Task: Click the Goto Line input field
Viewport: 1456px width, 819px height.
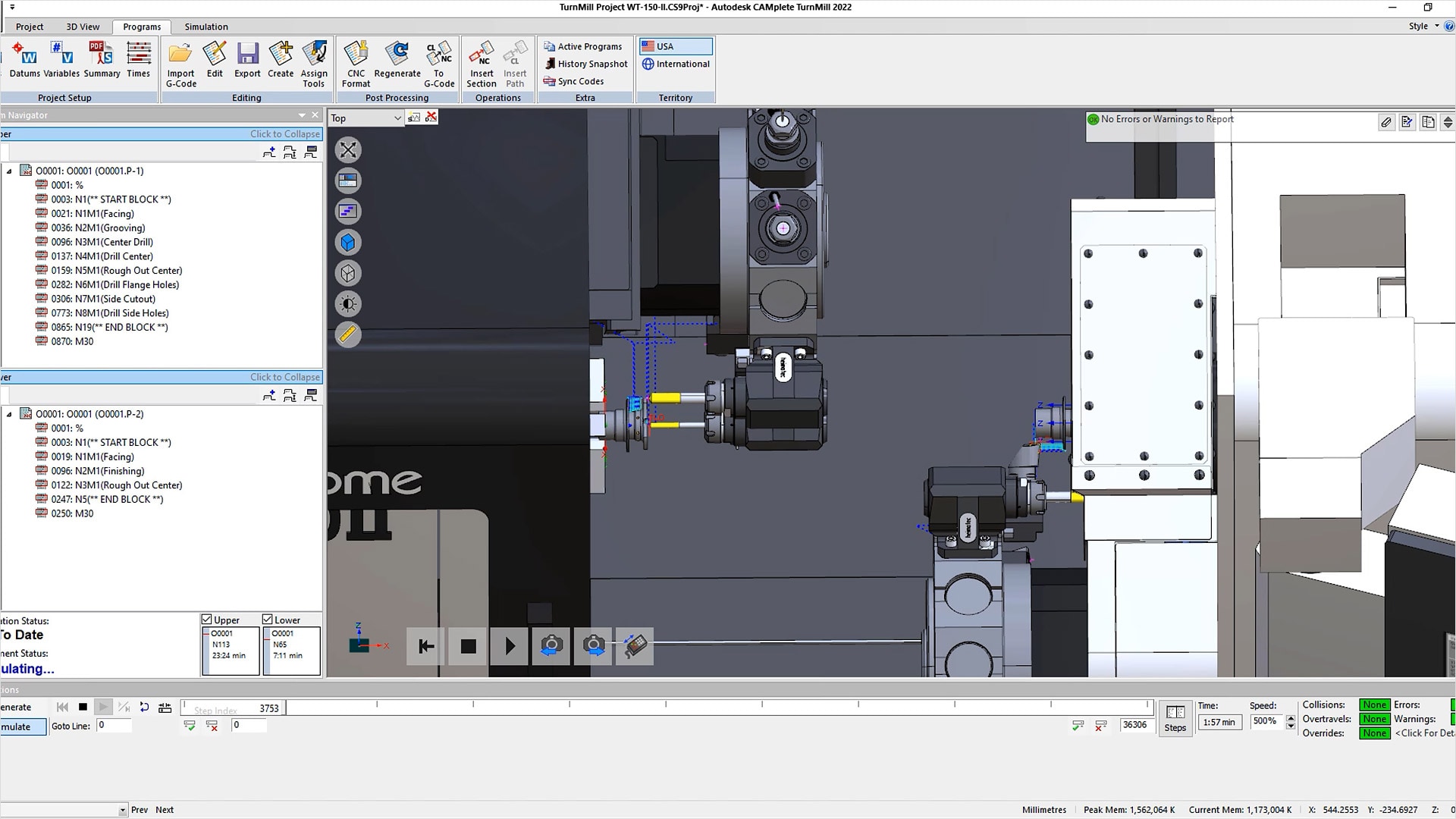Action: click(x=114, y=726)
